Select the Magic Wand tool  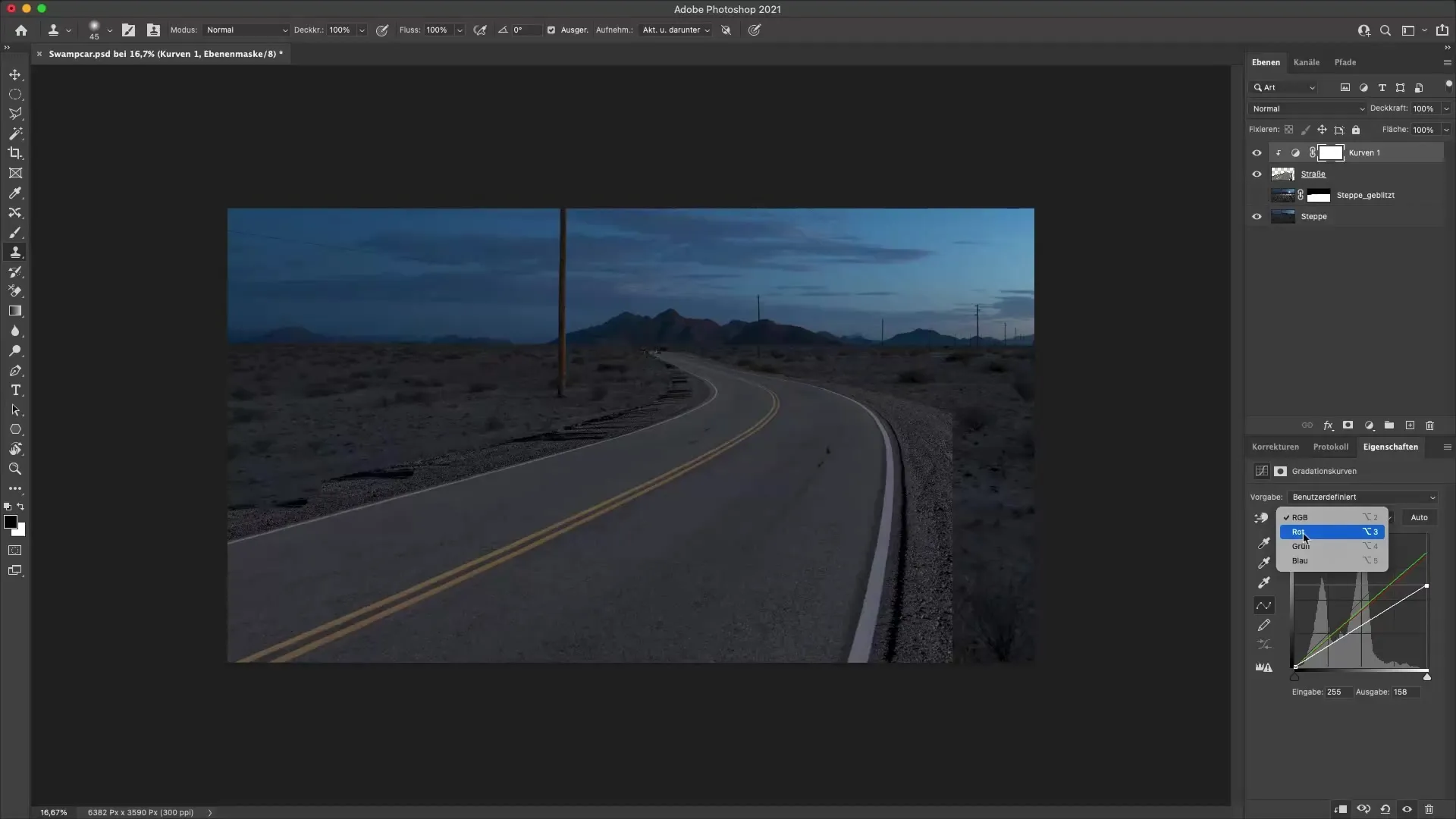[x=15, y=133]
